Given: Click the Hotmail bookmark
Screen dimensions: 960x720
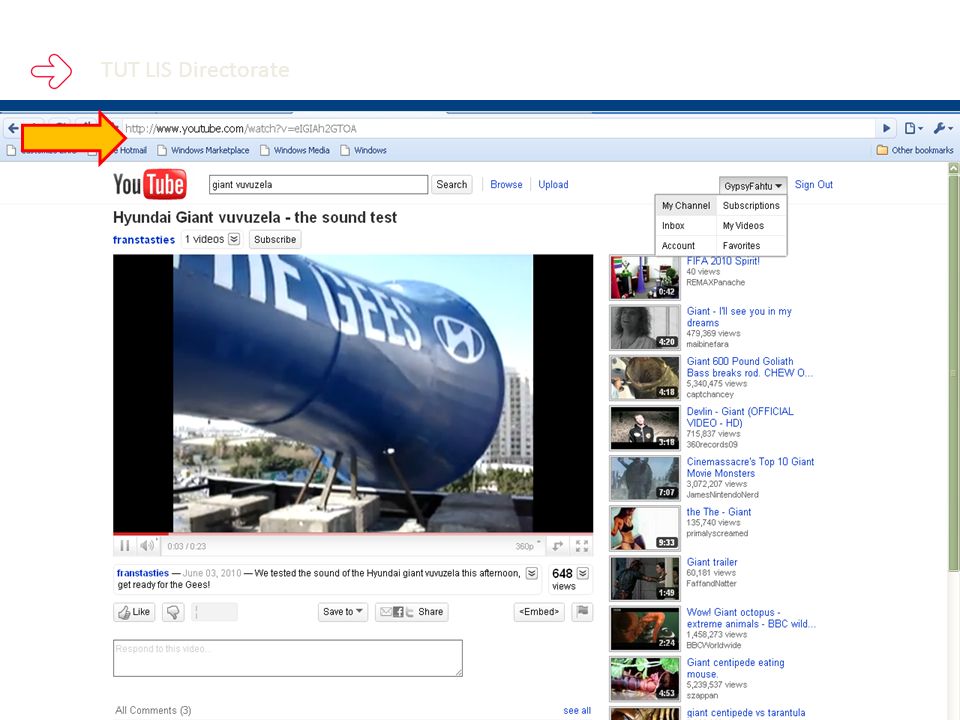Looking at the screenshot, I should tap(133, 150).
